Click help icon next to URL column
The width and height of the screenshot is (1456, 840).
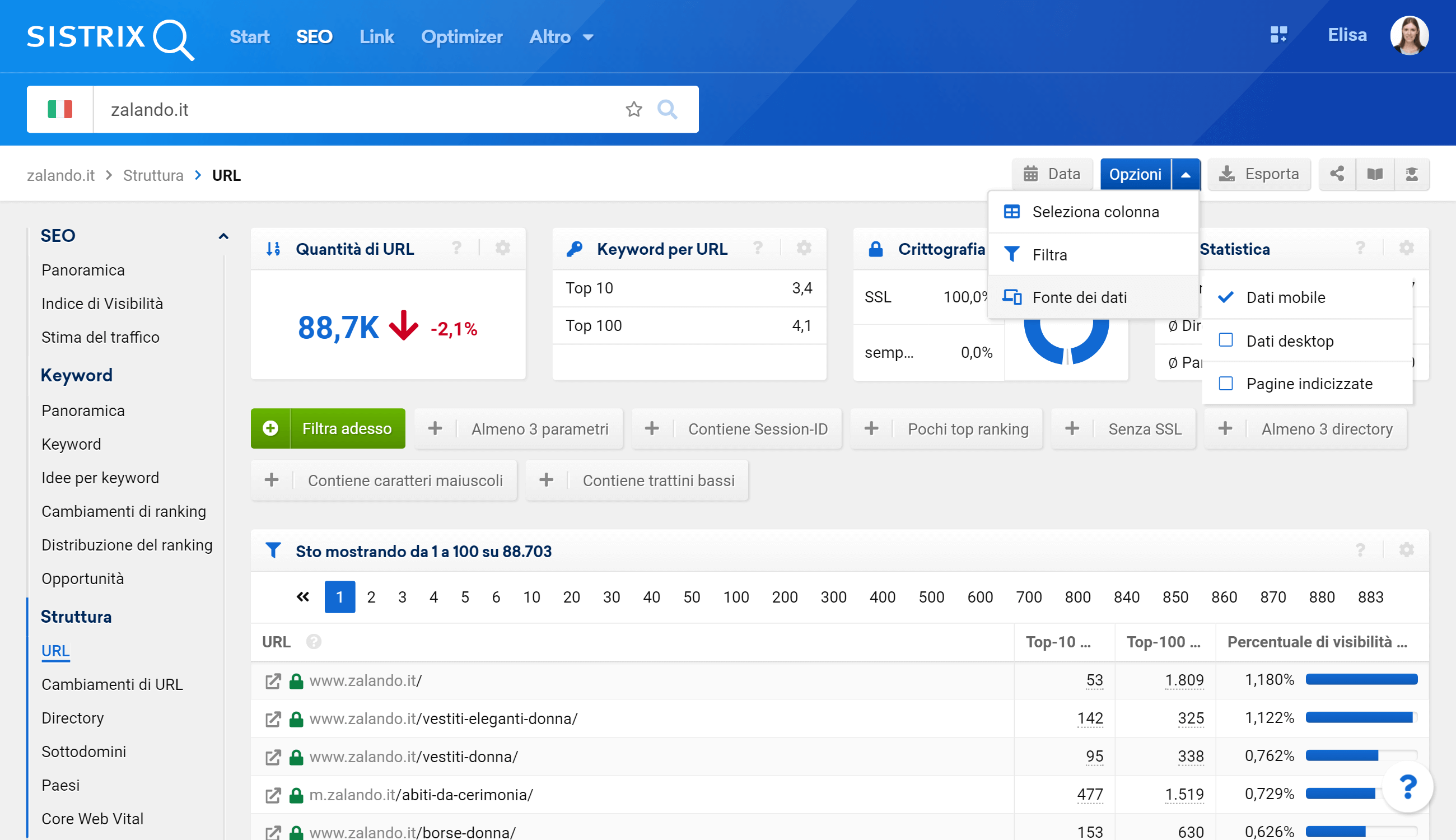click(313, 642)
